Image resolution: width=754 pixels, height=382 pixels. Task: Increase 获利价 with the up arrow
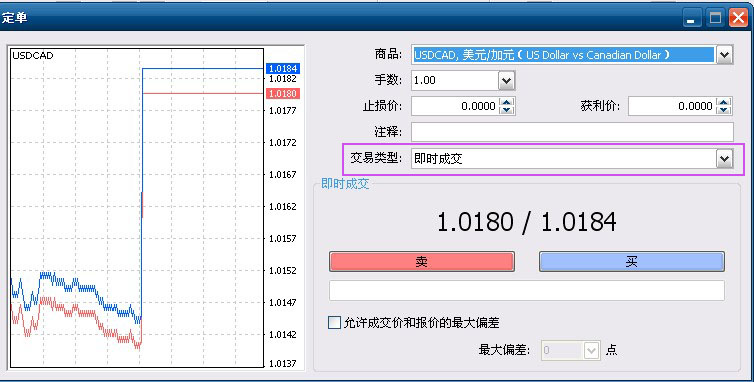723,102
